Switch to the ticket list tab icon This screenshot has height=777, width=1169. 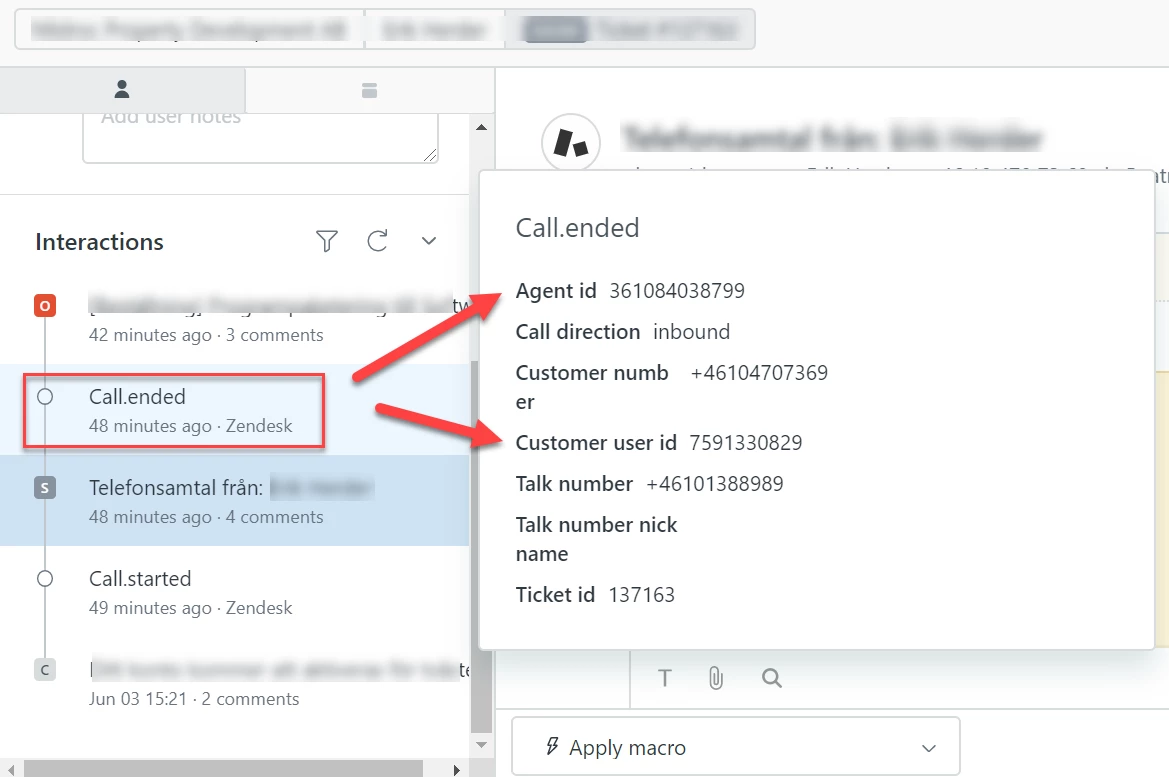tap(369, 90)
